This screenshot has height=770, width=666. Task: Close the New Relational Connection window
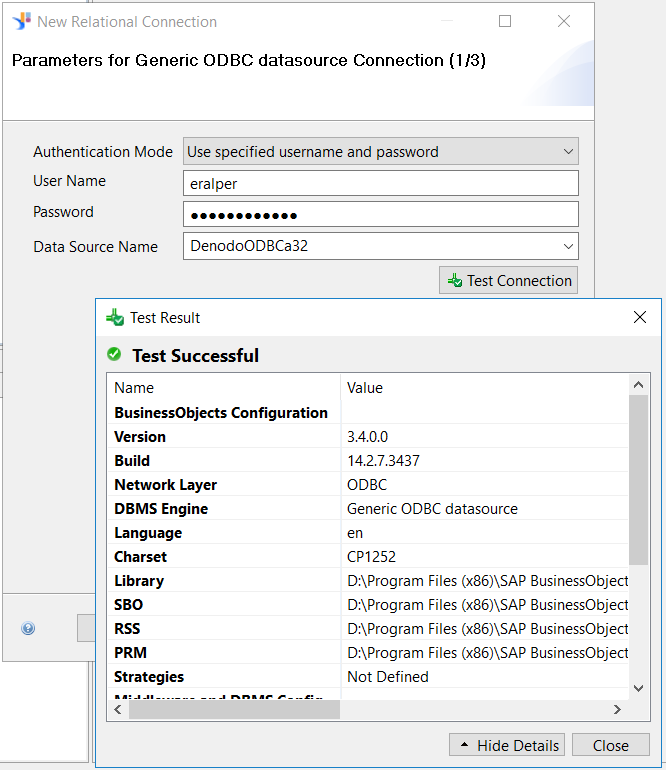pyautogui.click(x=564, y=21)
